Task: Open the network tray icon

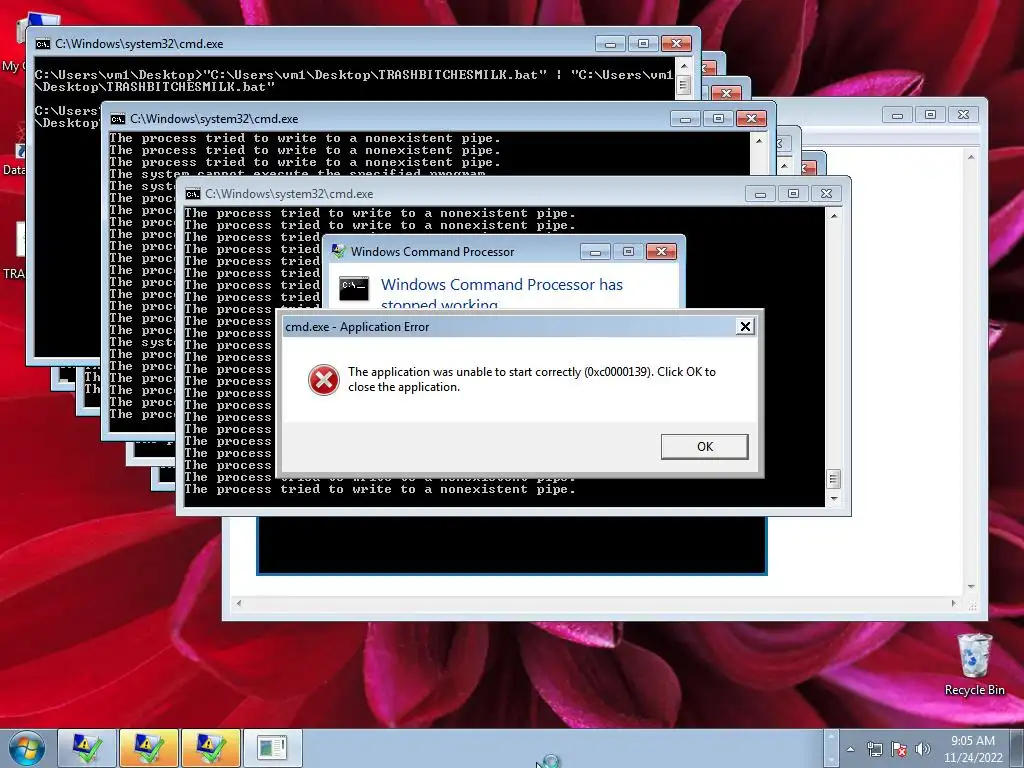Action: 874,749
